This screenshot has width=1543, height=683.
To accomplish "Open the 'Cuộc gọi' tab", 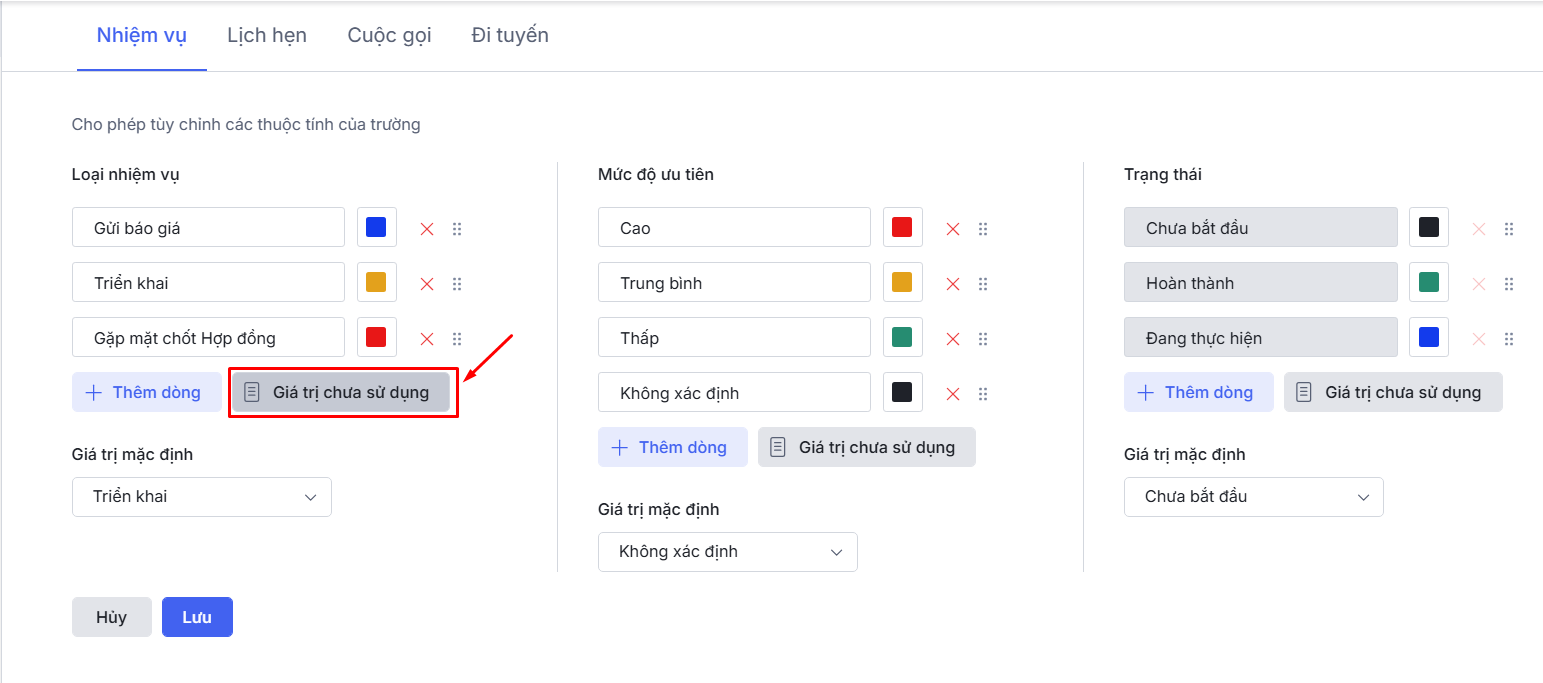I will click(389, 36).
